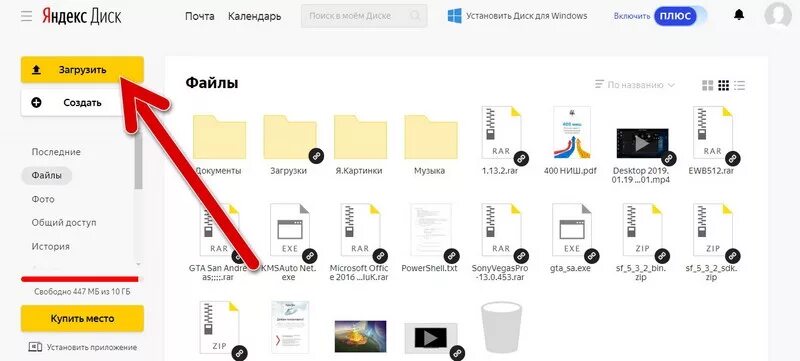
Task: Click the yellow Загрузить button
Action: (82, 70)
